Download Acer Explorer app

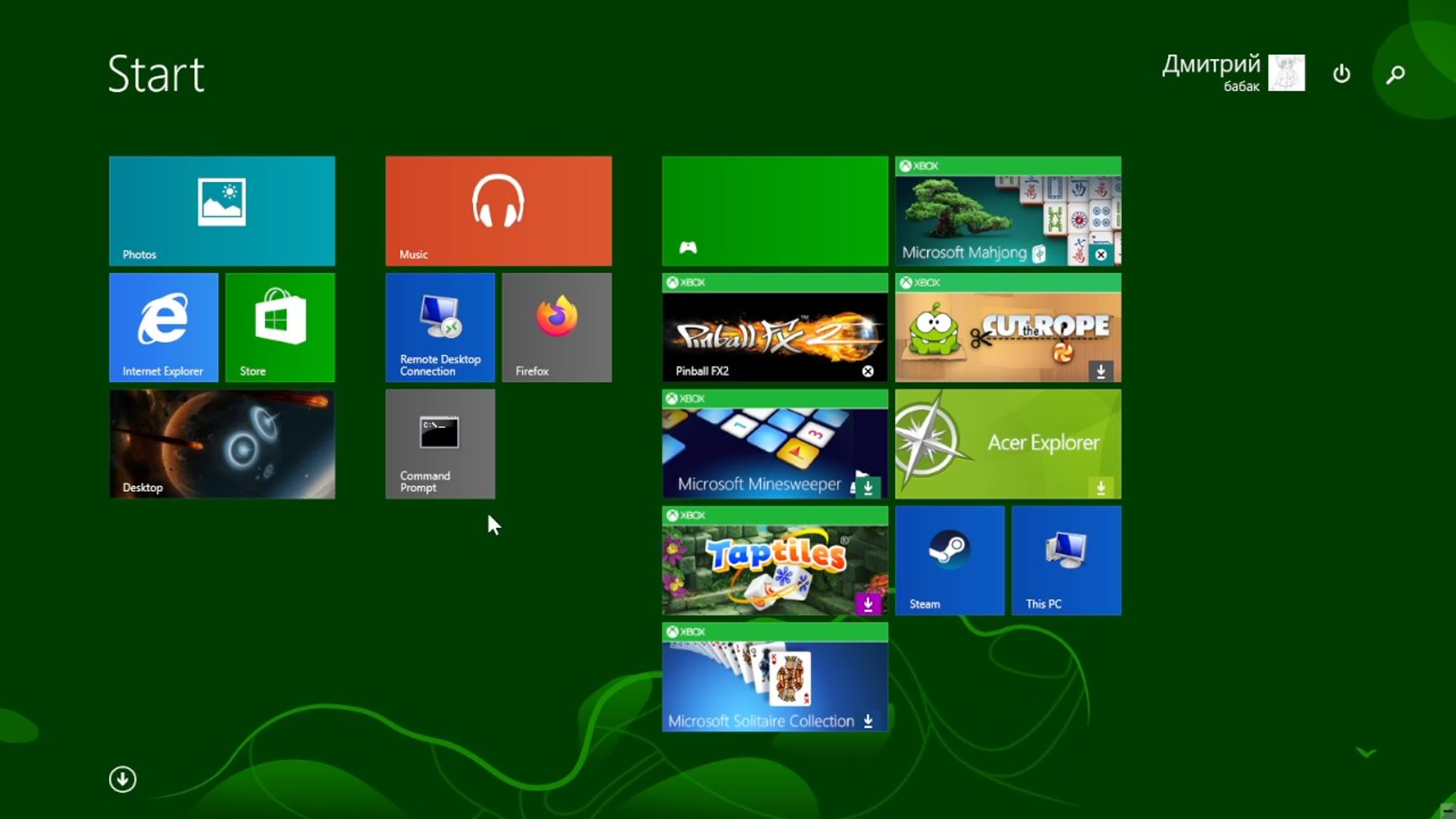(x=1101, y=487)
